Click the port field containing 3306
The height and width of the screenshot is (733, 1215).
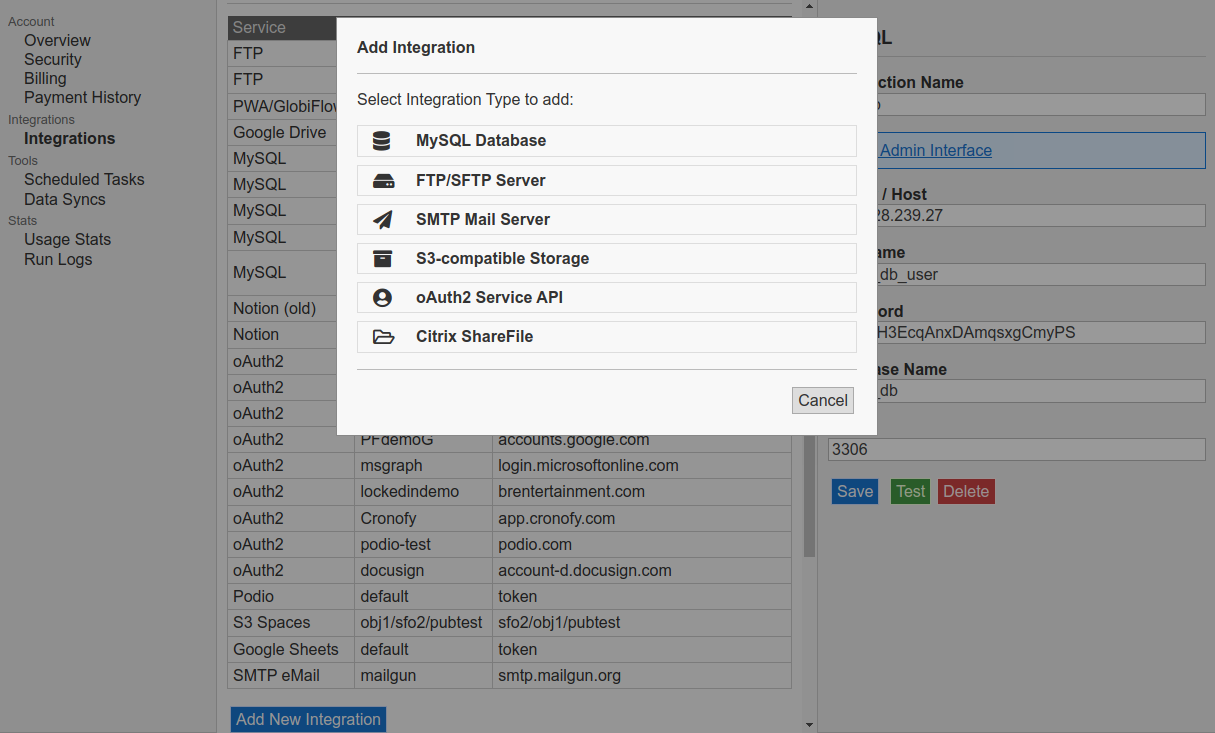pos(1016,450)
